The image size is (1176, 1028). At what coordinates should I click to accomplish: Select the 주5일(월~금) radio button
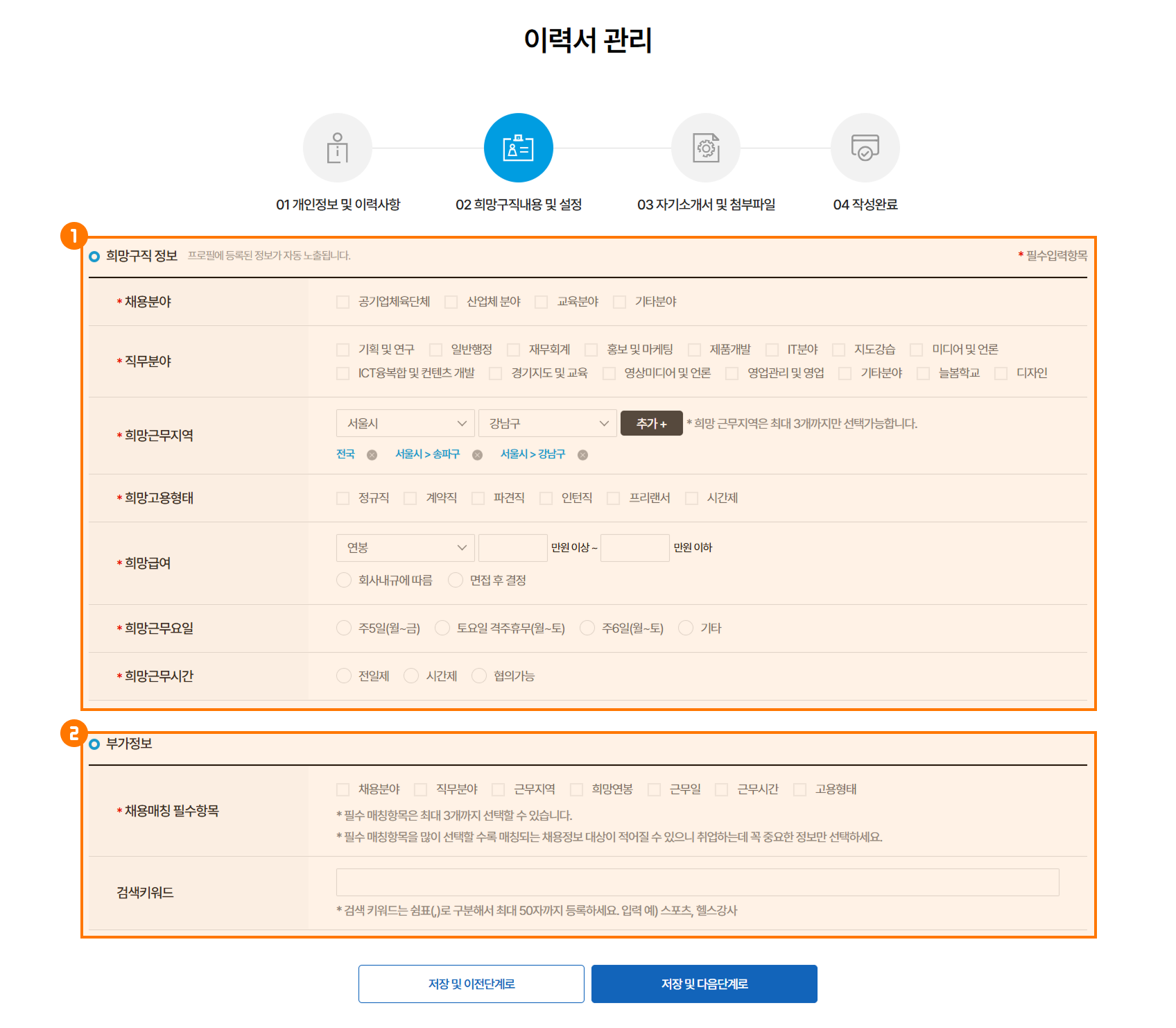(x=344, y=628)
